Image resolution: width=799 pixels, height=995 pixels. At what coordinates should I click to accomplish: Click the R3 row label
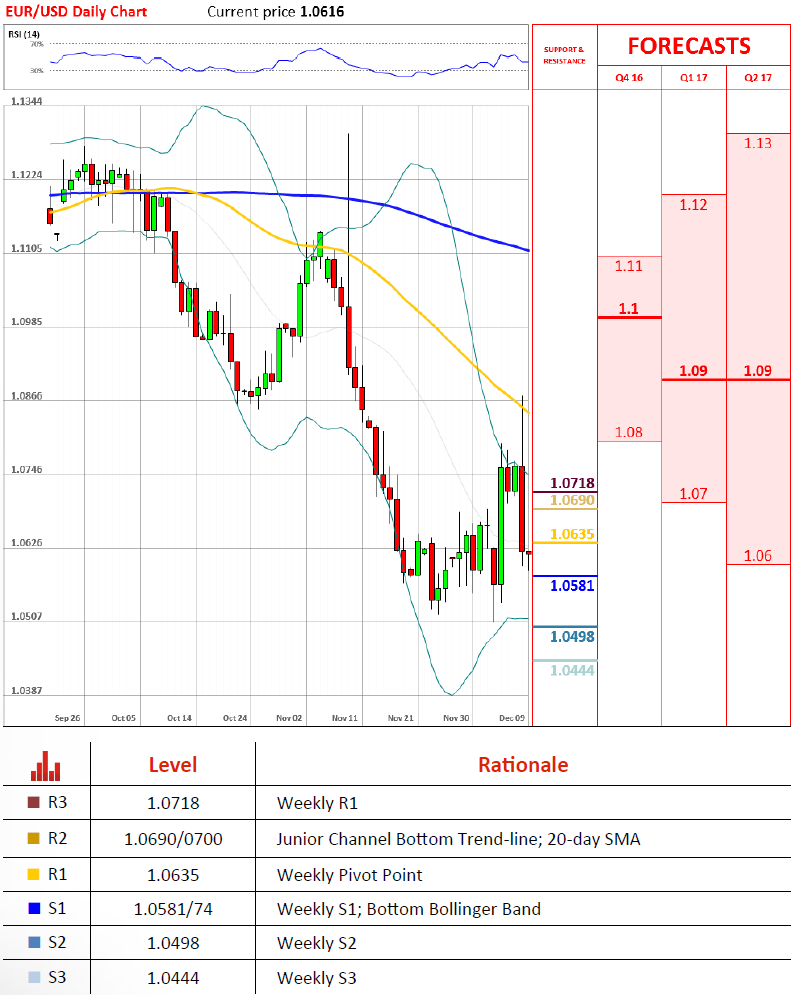[57, 803]
